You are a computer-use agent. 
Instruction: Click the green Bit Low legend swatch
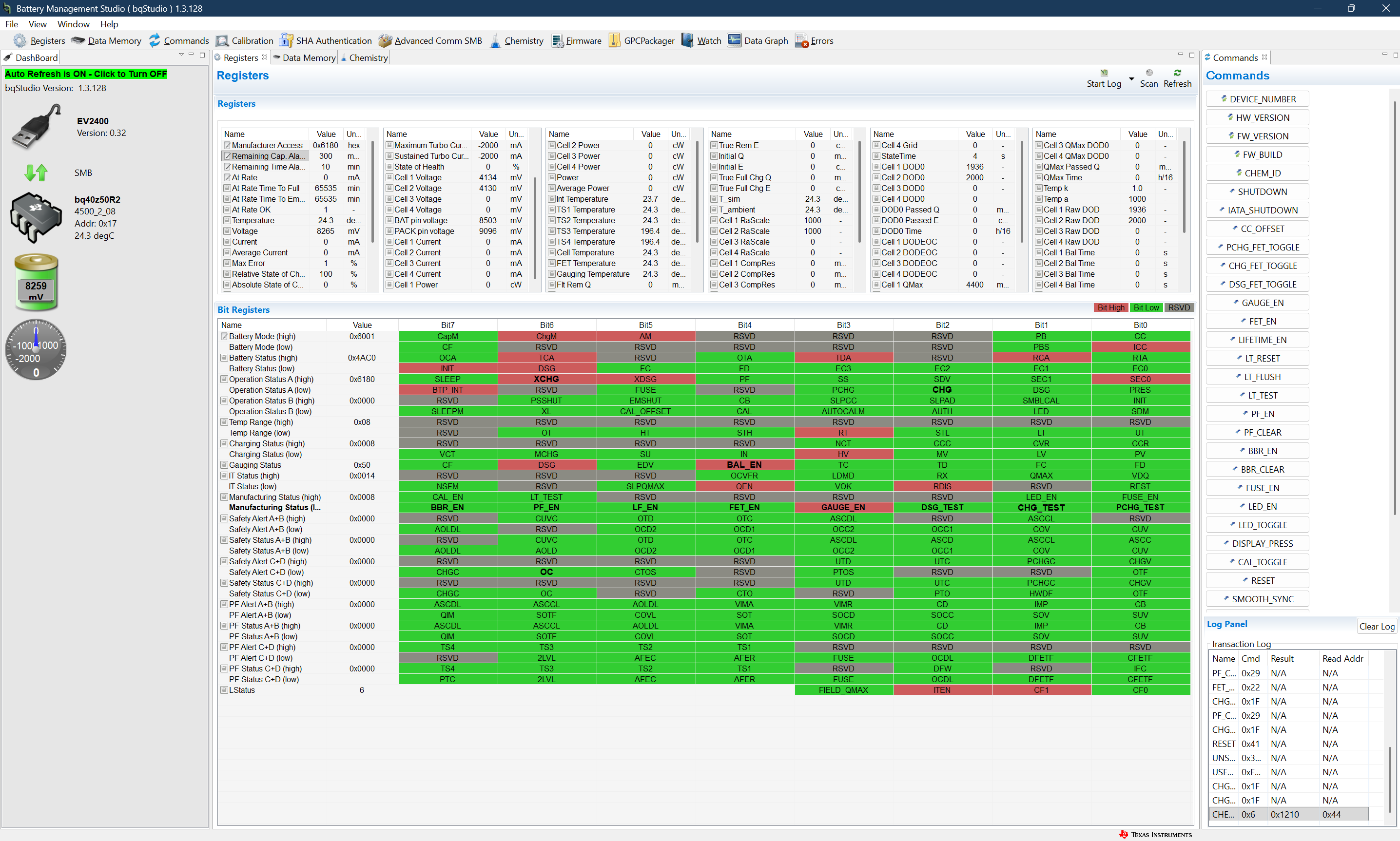click(1146, 308)
